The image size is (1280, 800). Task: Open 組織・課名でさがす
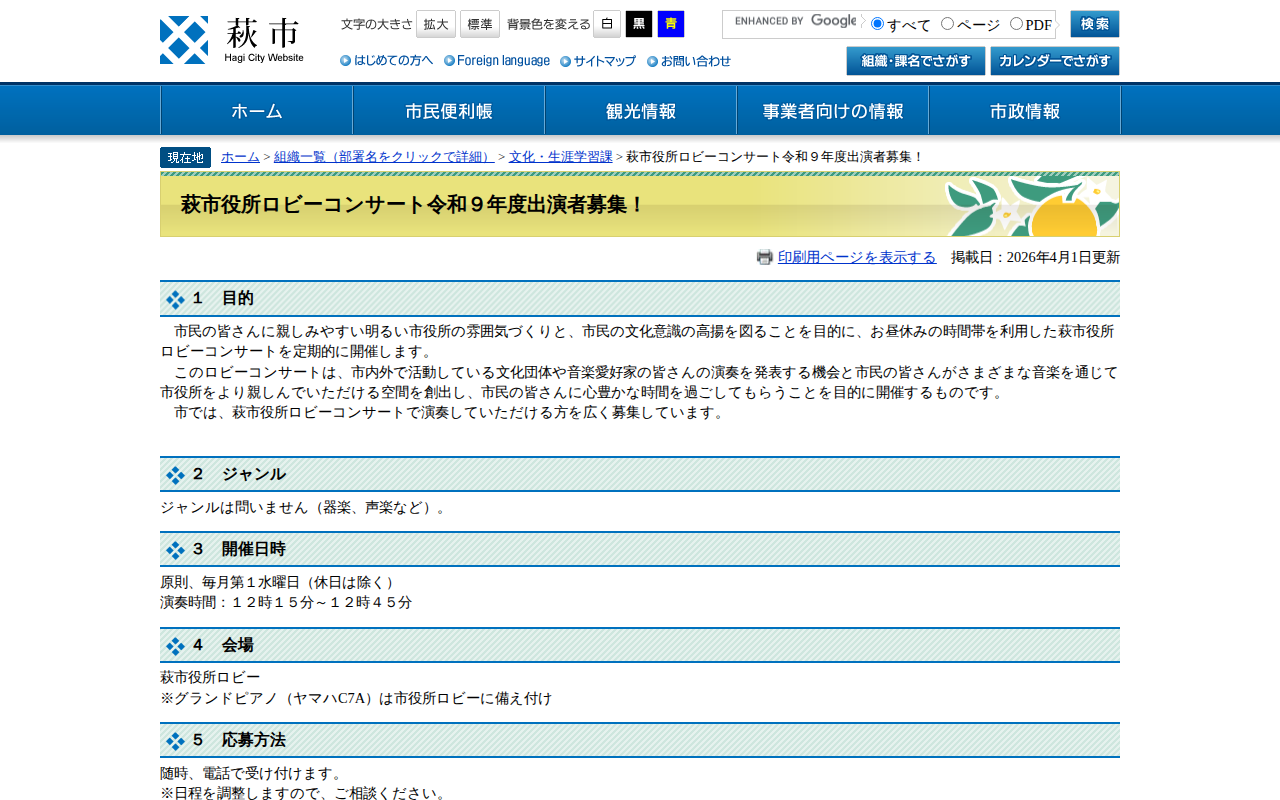pos(915,60)
